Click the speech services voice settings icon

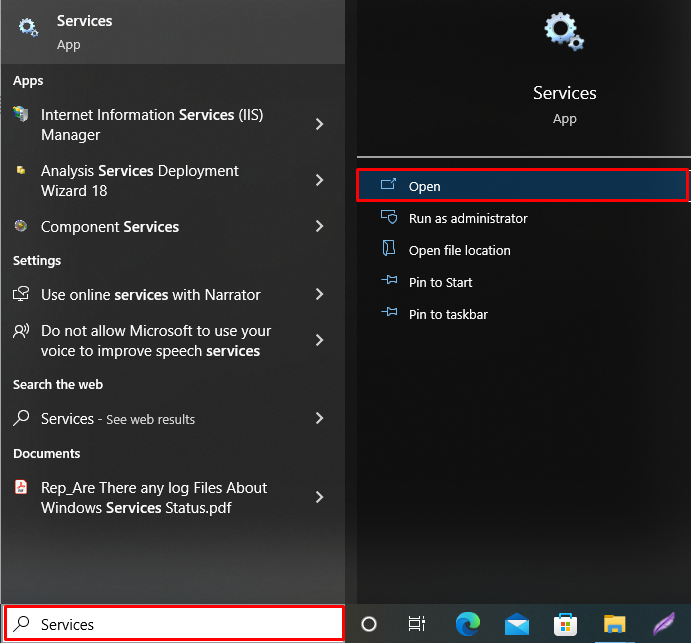pyautogui.click(x=21, y=331)
